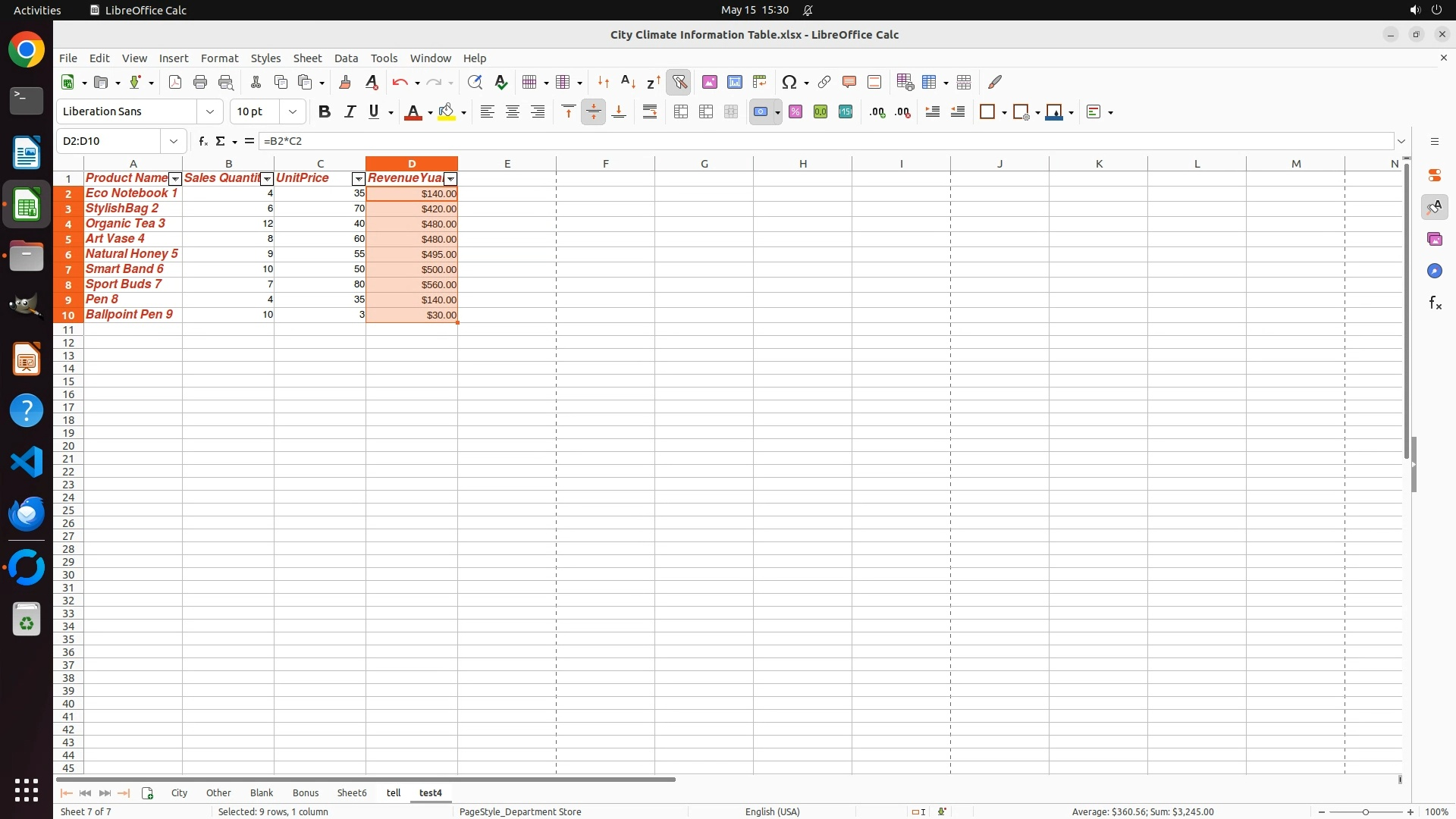Open the Name Box dropdown arrow
The height and width of the screenshot is (819, 1456).
(174, 141)
